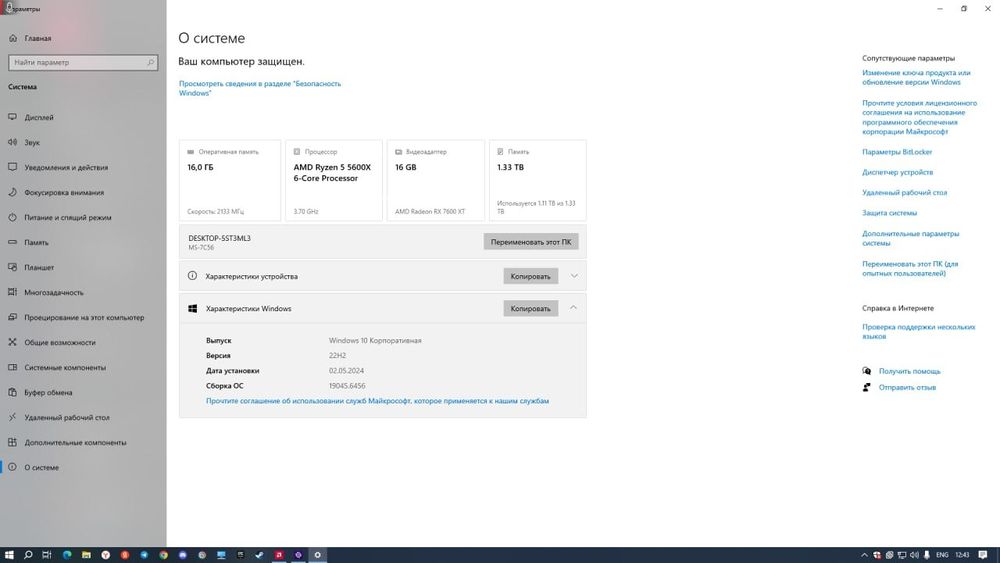Open Параметры BitLocker link
This screenshot has height=563, width=1000.
pyautogui.click(x=897, y=152)
